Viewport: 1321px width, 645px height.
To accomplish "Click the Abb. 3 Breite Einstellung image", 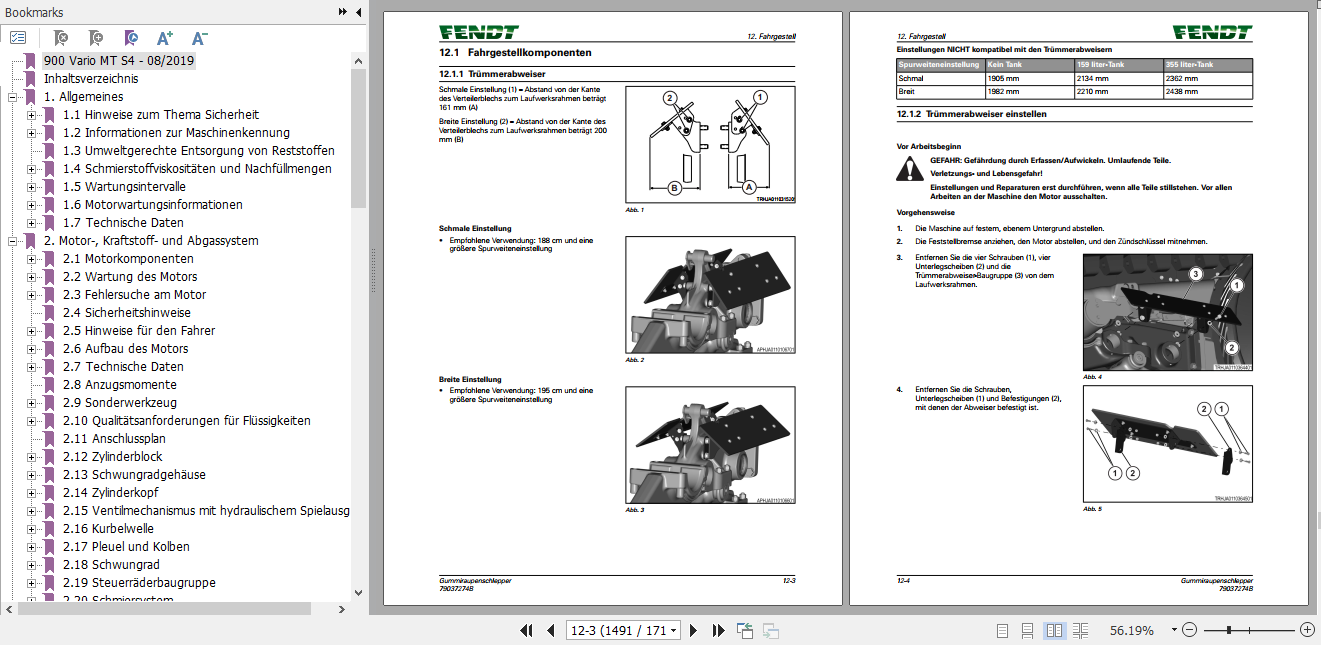I will tap(710, 445).
